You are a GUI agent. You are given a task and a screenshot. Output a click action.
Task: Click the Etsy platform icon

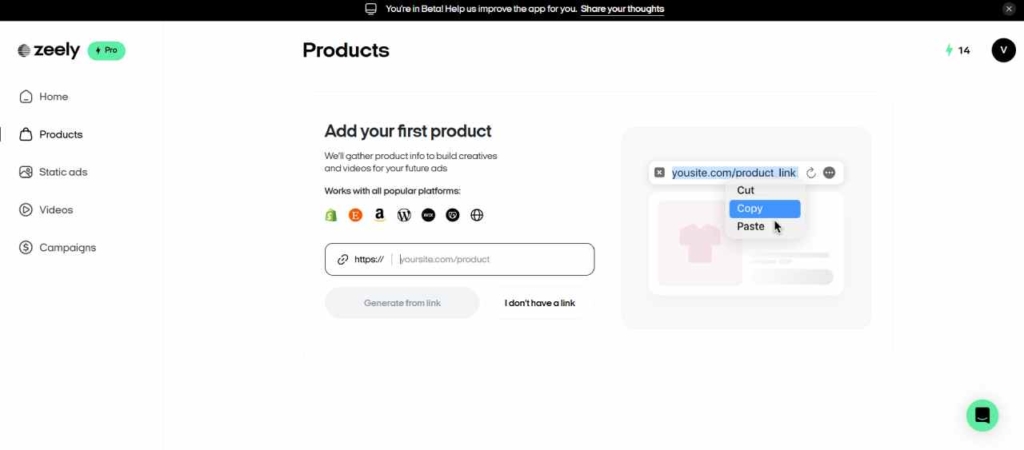click(x=355, y=215)
